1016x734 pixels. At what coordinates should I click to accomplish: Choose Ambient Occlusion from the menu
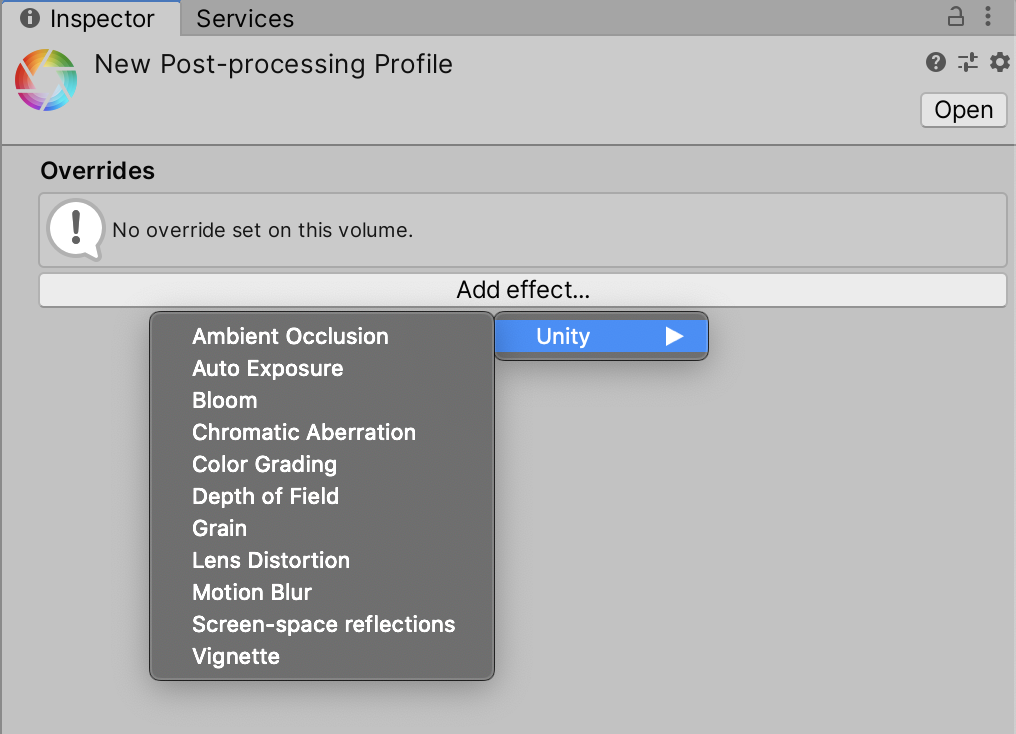(x=290, y=336)
